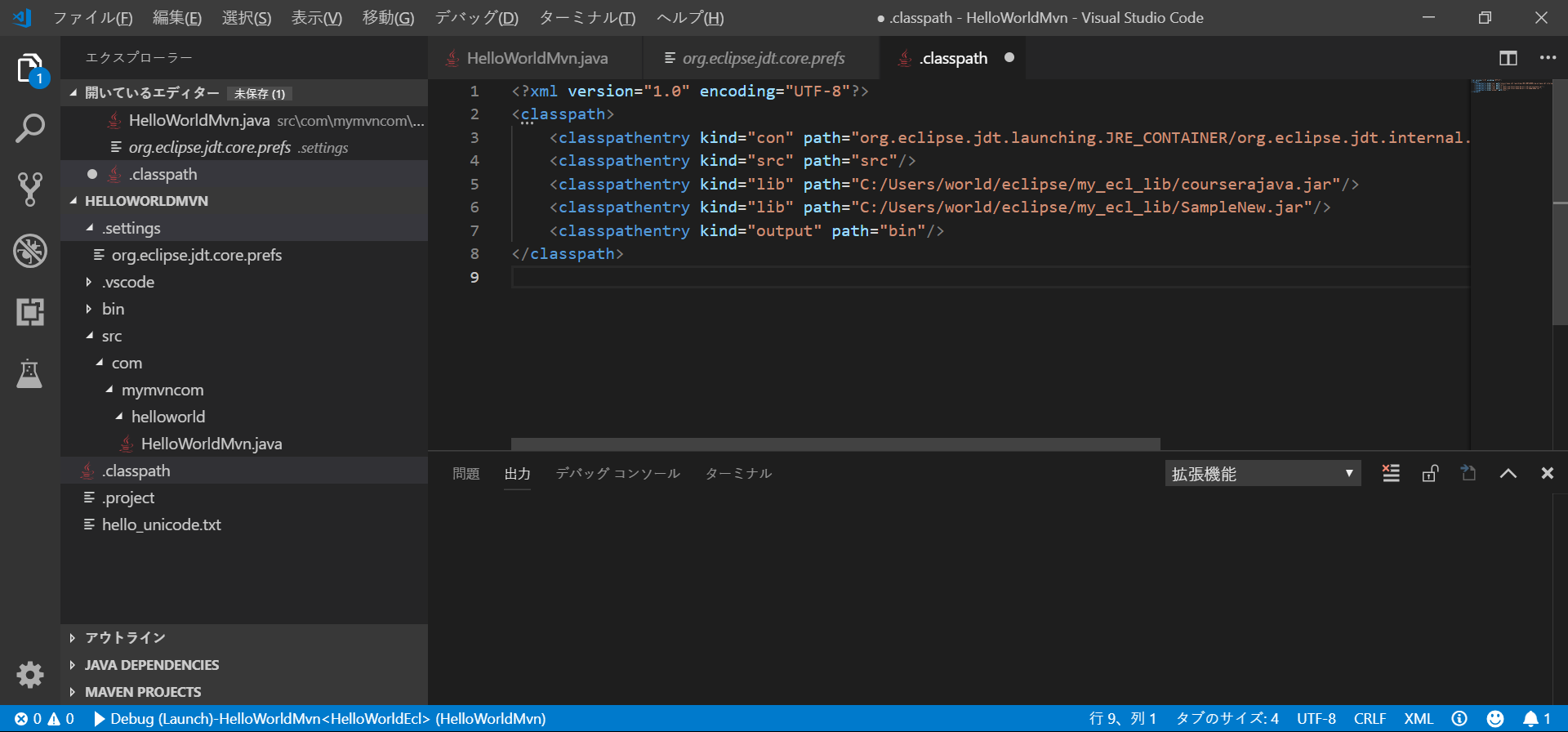This screenshot has height=732, width=1568.
Task: Expand the JAVA DEPENDENCIES section
Action: (x=152, y=665)
